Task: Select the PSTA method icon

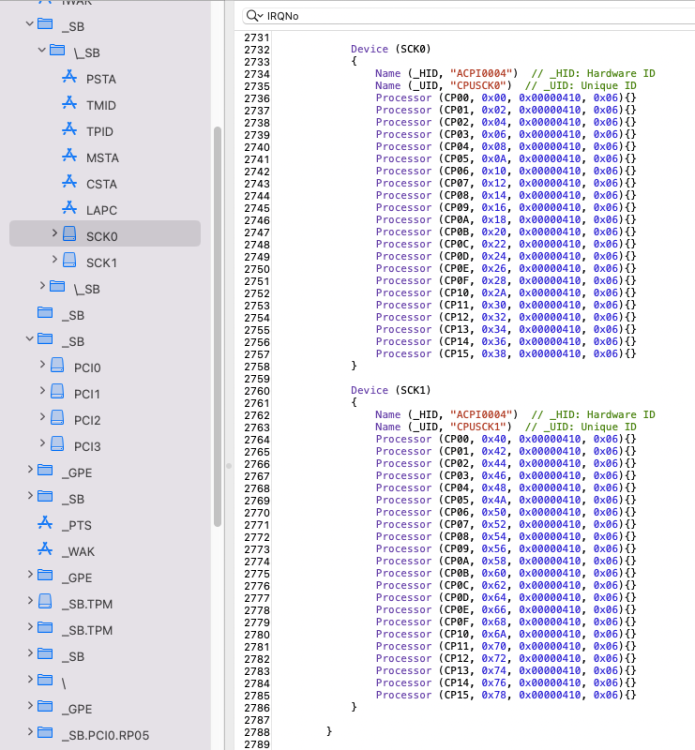Action: coord(69,77)
